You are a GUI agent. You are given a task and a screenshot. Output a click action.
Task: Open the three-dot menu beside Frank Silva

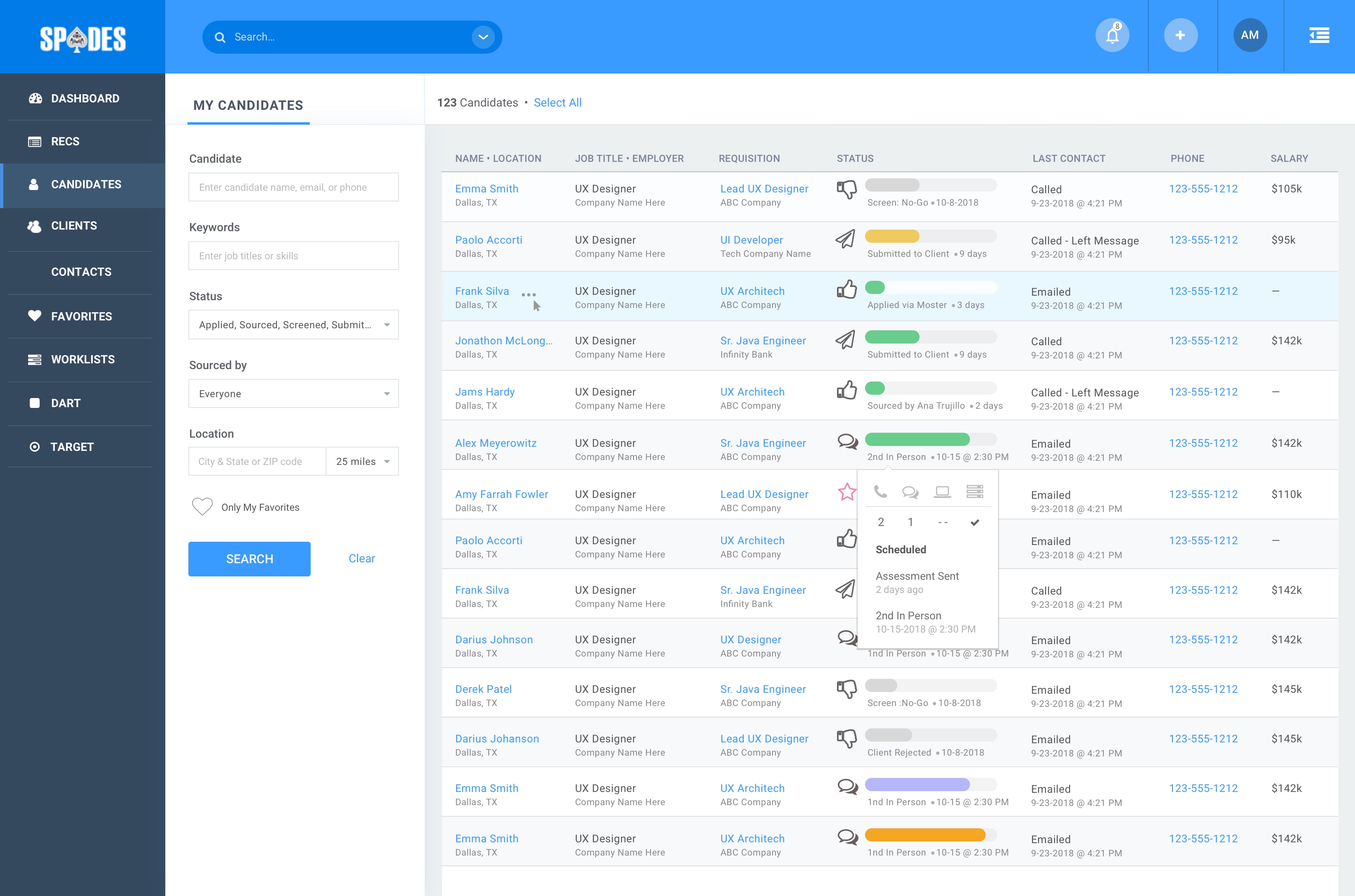(529, 293)
